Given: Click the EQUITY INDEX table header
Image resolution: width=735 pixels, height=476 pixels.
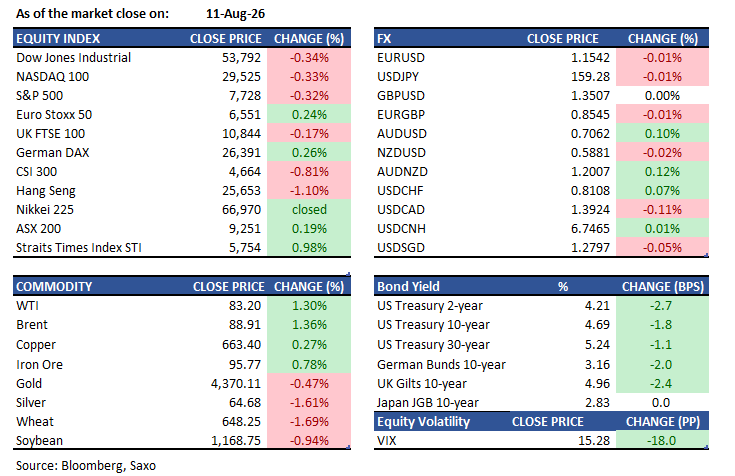Looking at the screenshot, I should click(58, 38).
